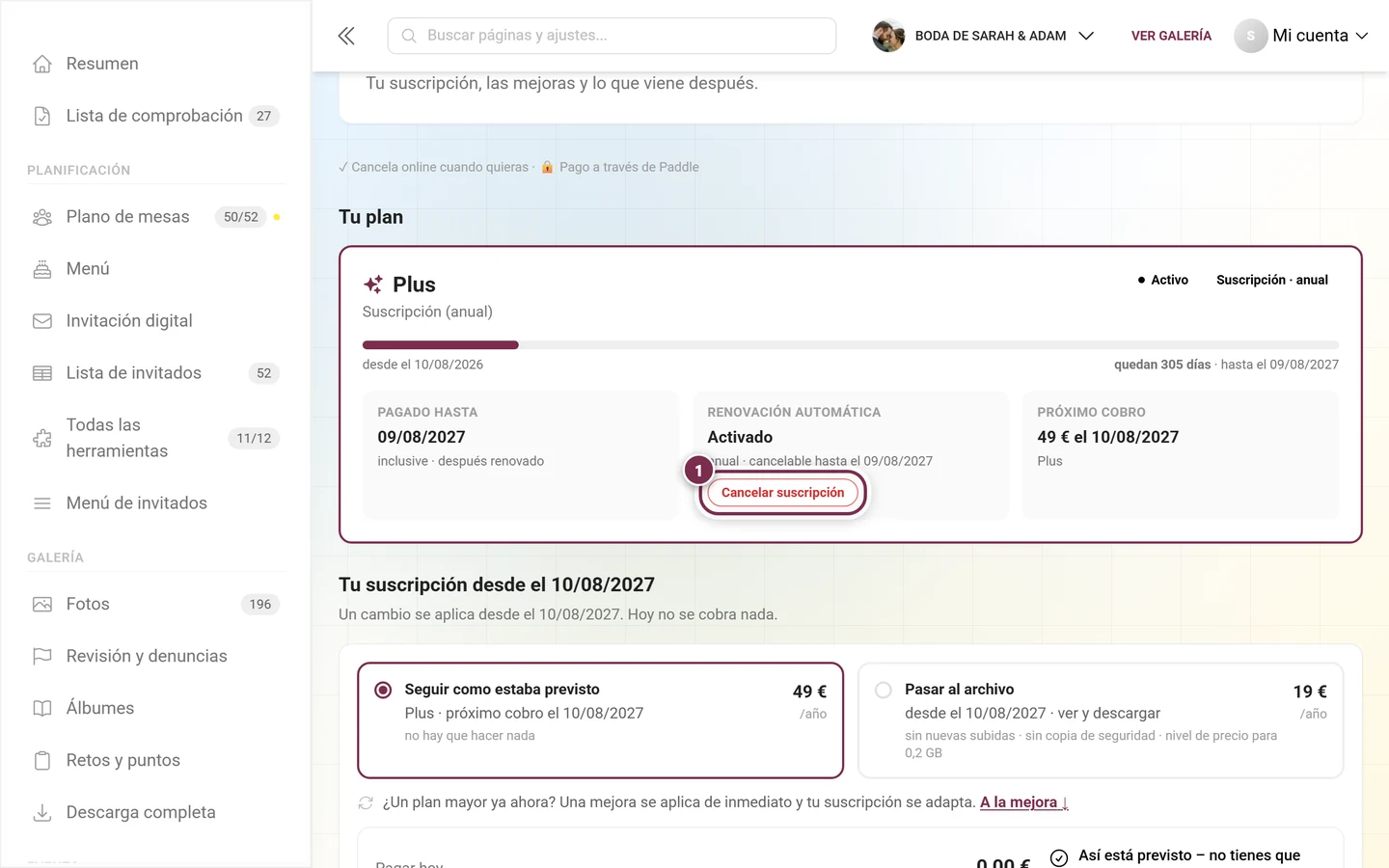Click the Plano de mesas people icon
1389x868 pixels.
click(42, 217)
